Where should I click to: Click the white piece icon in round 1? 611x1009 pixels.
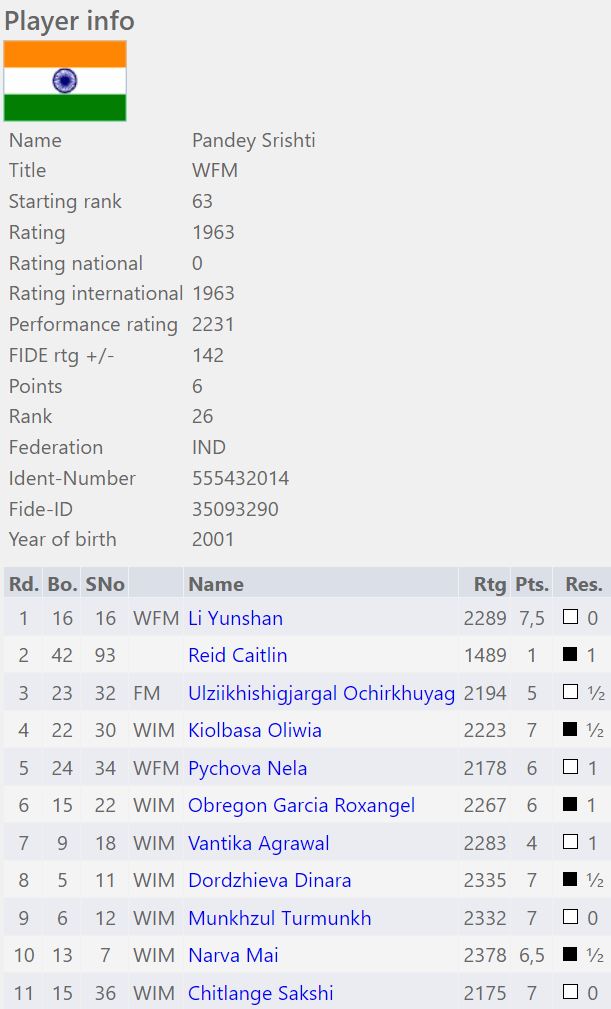coord(571,618)
